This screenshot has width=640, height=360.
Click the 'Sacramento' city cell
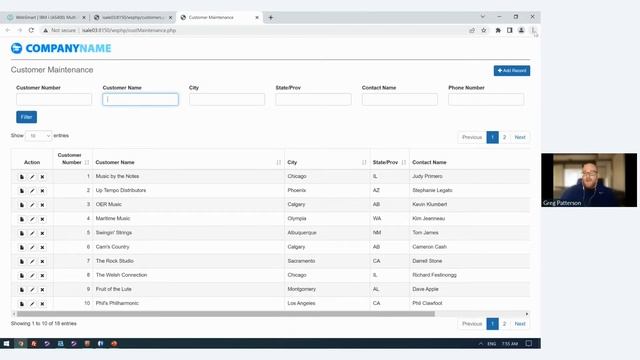point(301,261)
